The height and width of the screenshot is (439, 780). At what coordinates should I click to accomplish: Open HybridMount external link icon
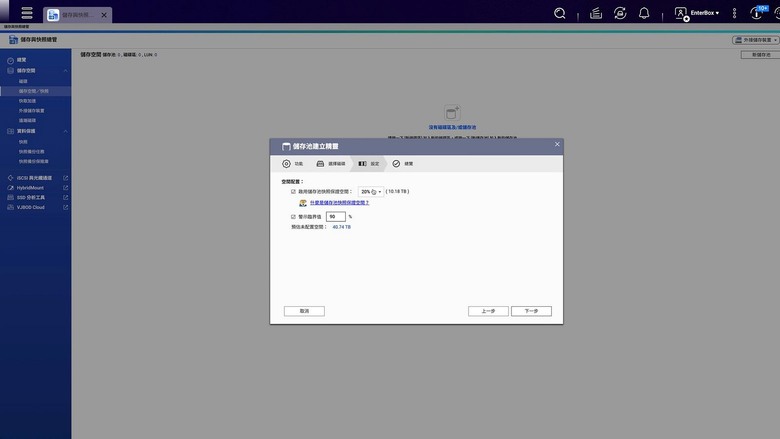(65, 188)
